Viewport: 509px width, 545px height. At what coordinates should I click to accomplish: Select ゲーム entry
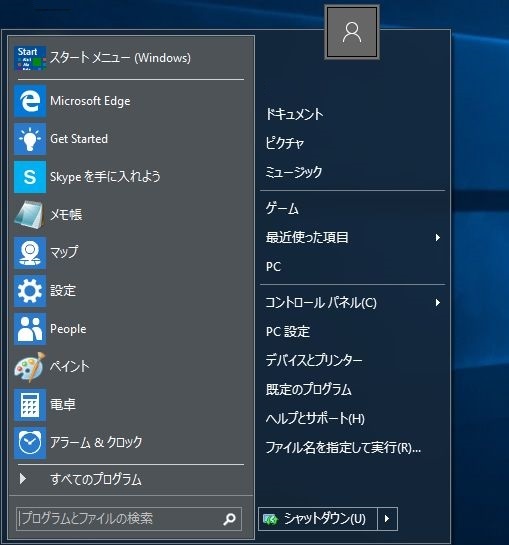[x=282, y=209]
